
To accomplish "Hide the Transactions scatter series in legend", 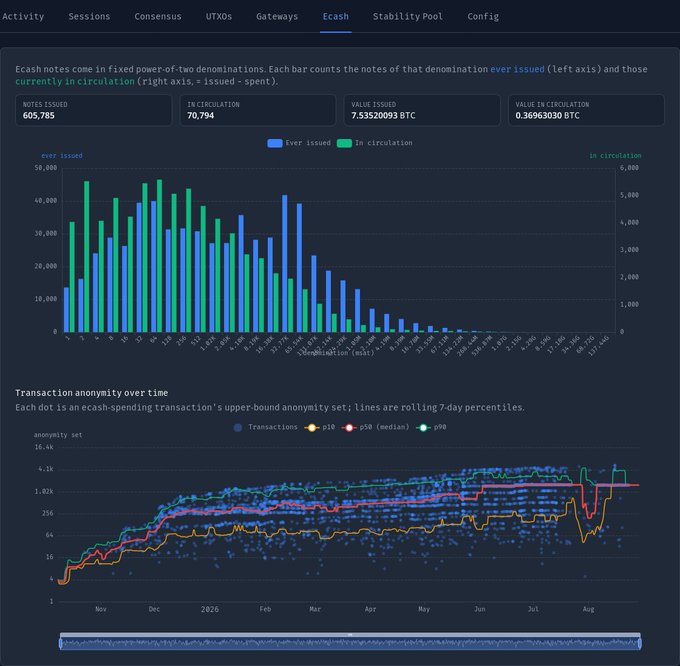I will pos(265,428).
